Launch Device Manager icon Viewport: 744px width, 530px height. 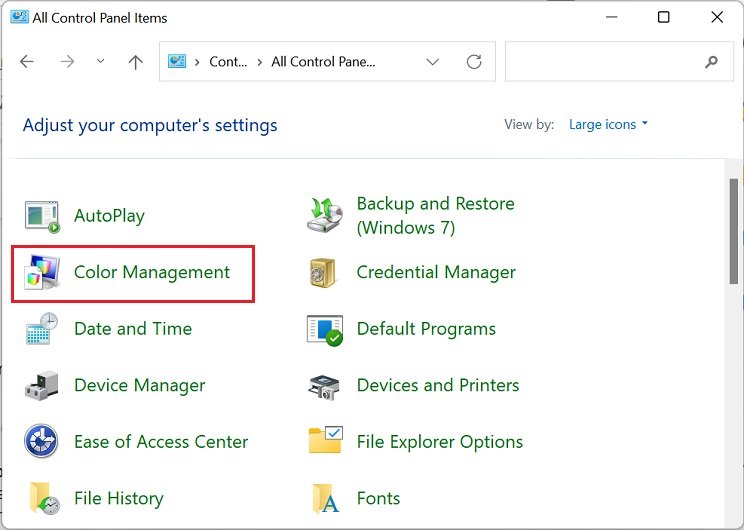pyautogui.click(x=42, y=386)
